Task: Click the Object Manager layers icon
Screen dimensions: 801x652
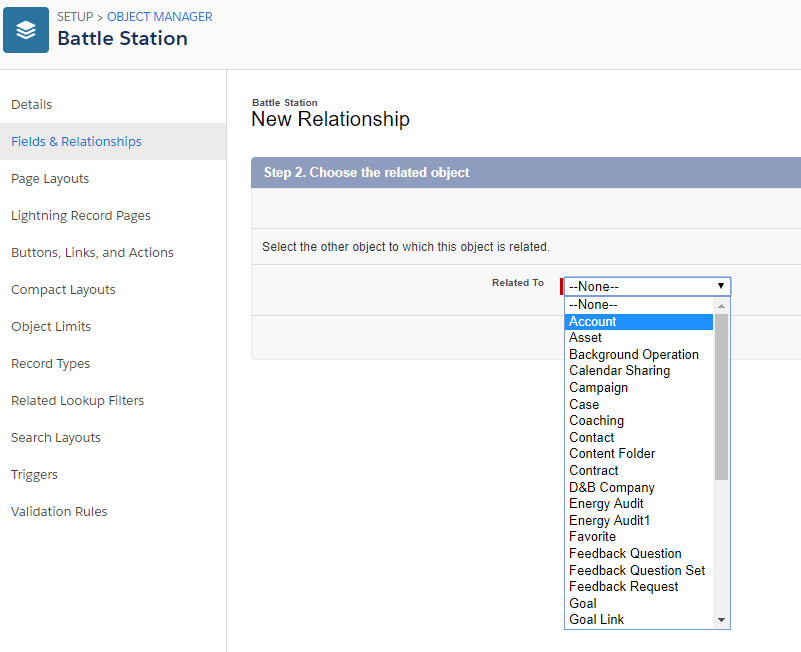Action: click(x=26, y=30)
